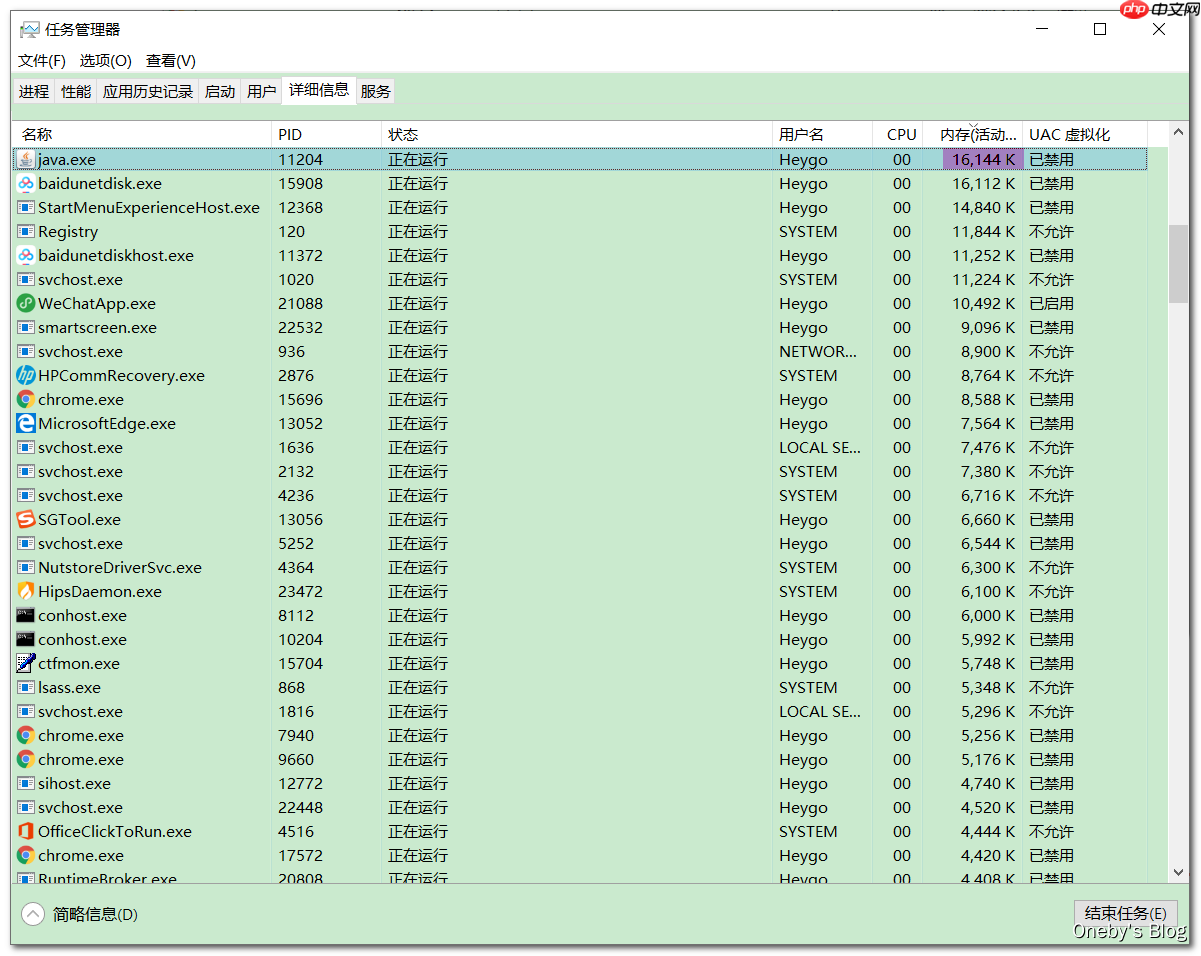
Task: Click the OfficeClickToRun.exe Office icon
Action: click(24, 831)
